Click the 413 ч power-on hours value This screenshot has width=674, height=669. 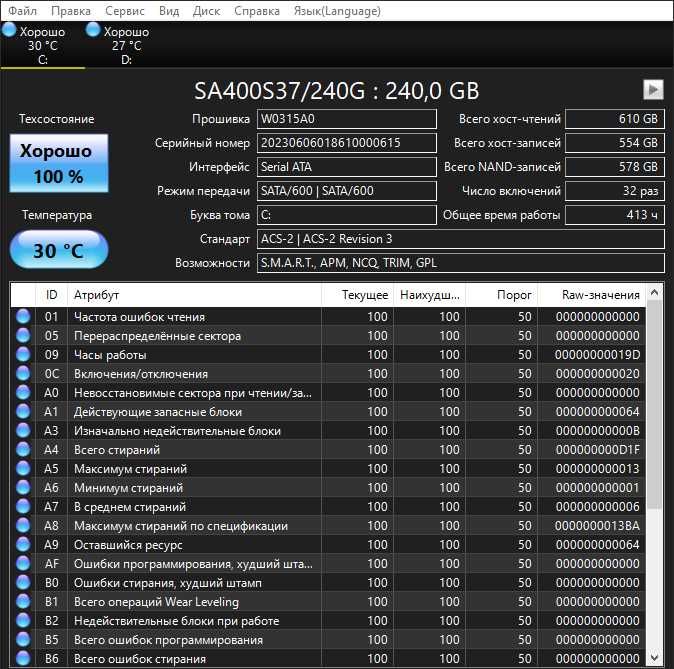point(615,215)
